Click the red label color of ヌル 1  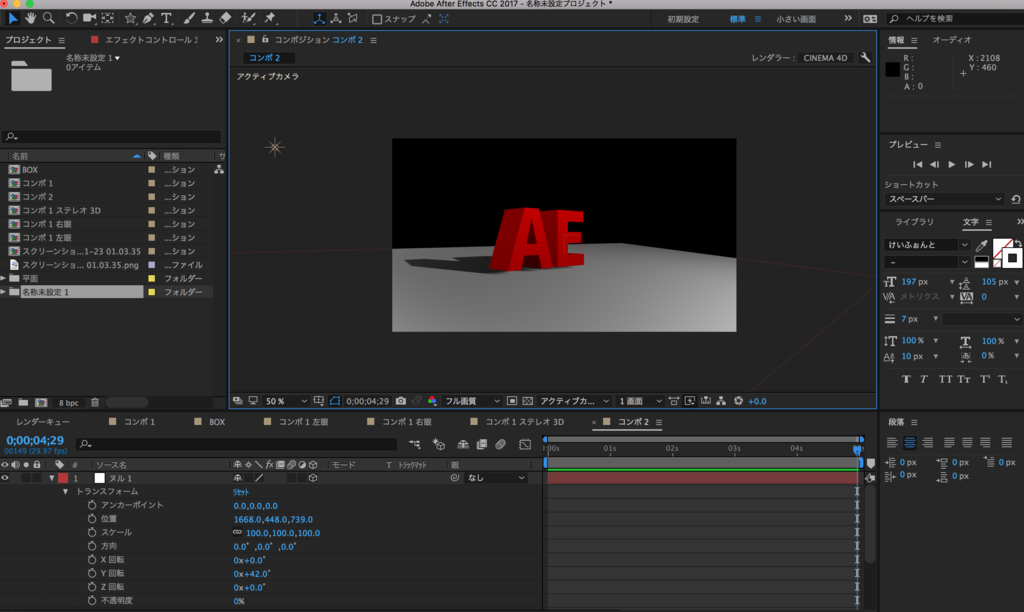(63, 478)
